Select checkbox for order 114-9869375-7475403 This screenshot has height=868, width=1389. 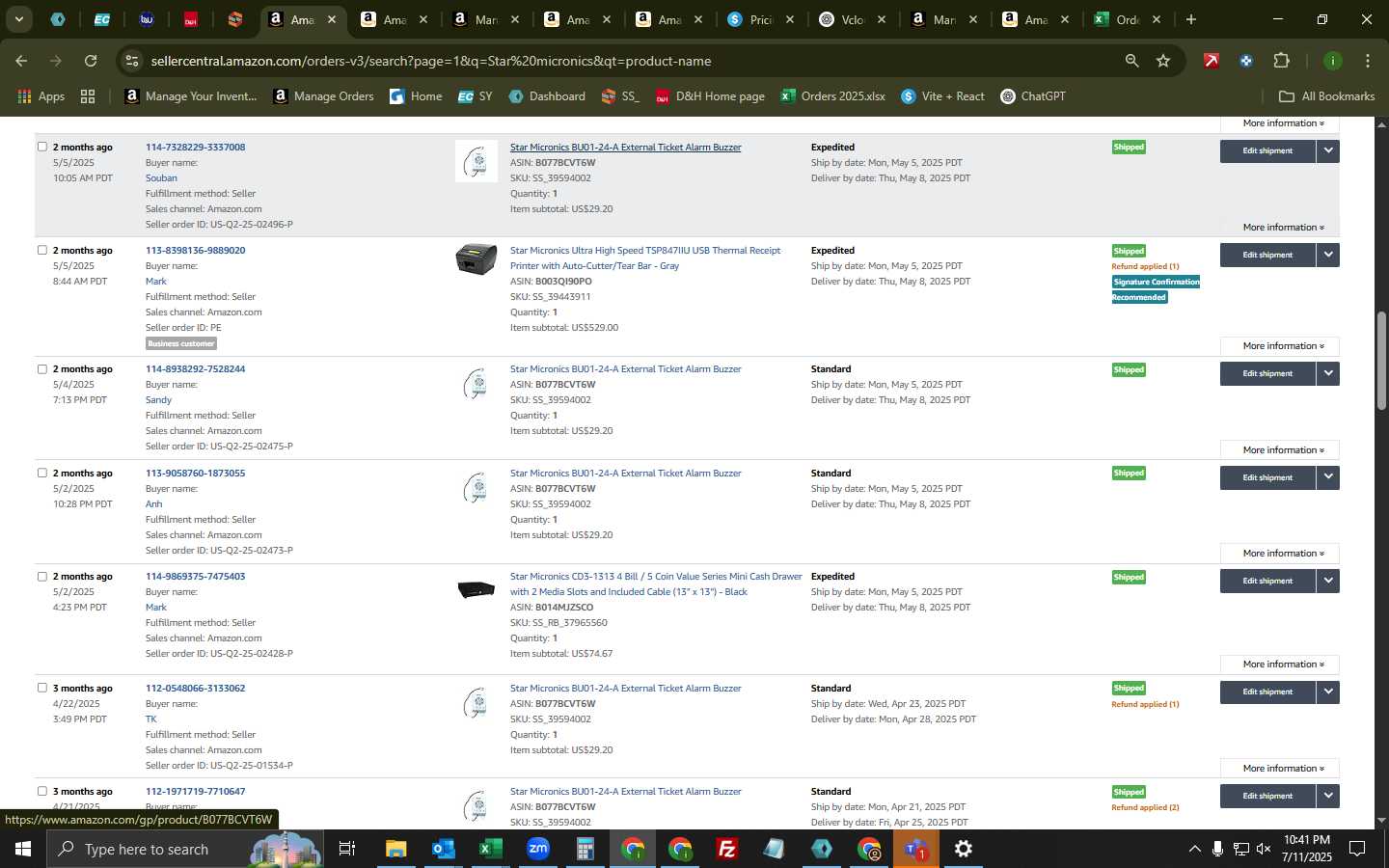(41, 576)
